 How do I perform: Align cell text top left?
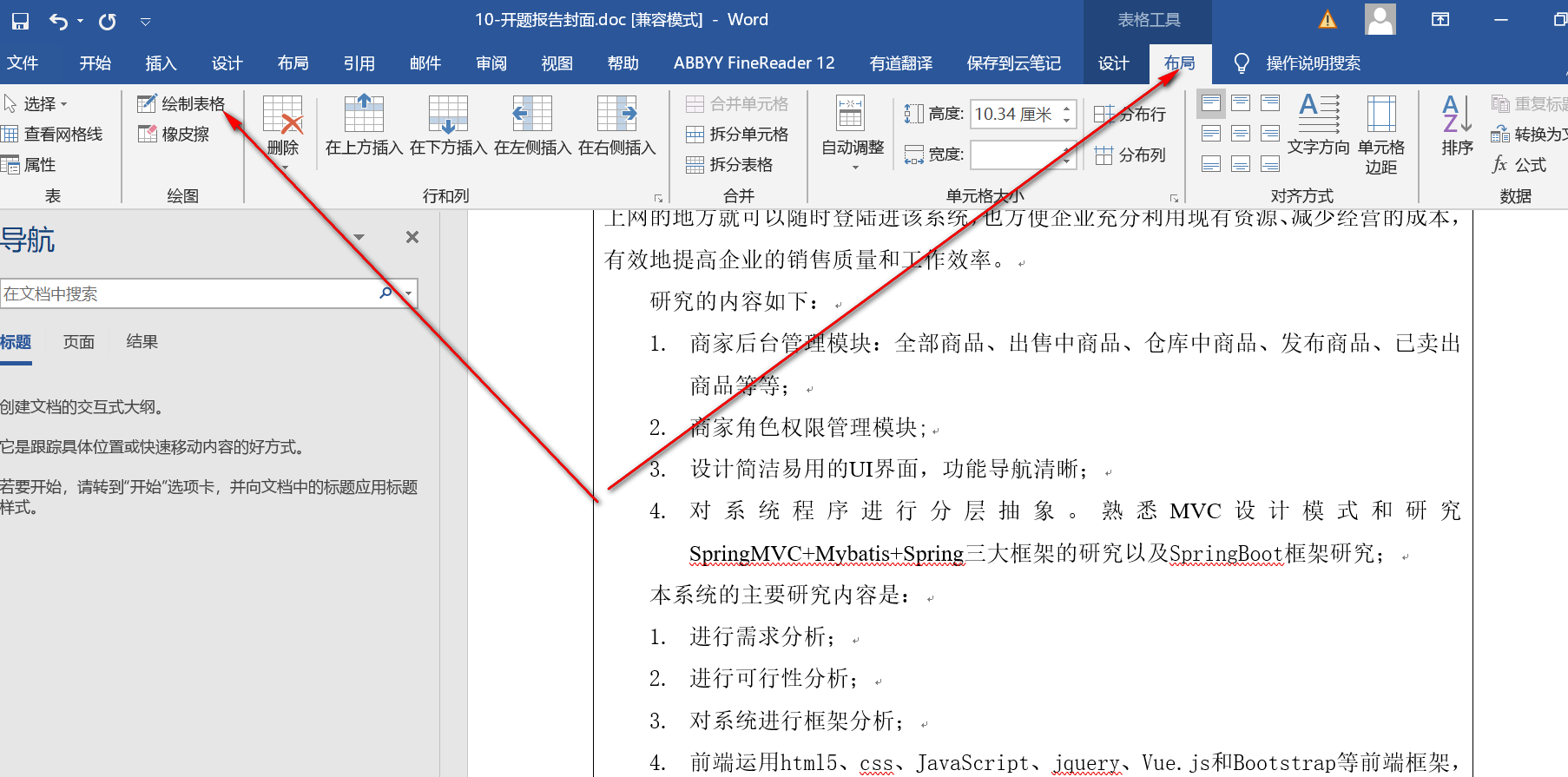pyautogui.click(x=1211, y=103)
